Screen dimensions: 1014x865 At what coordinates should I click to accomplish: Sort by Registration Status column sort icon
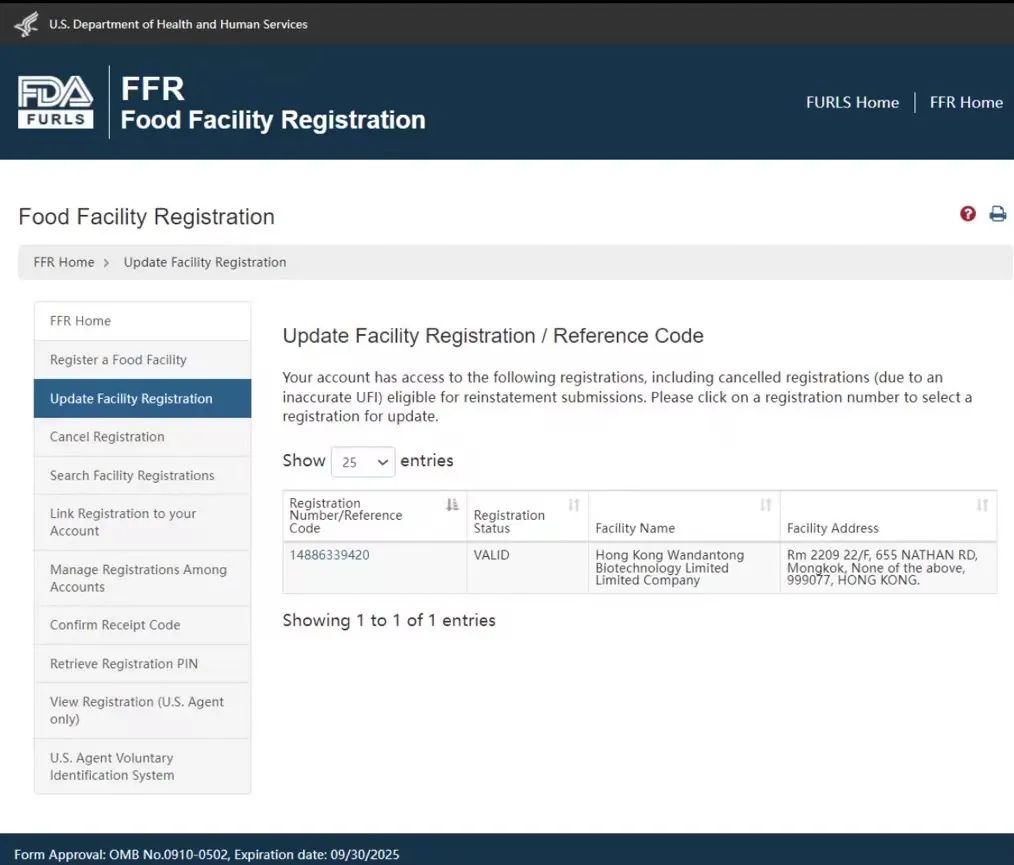tap(574, 504)
